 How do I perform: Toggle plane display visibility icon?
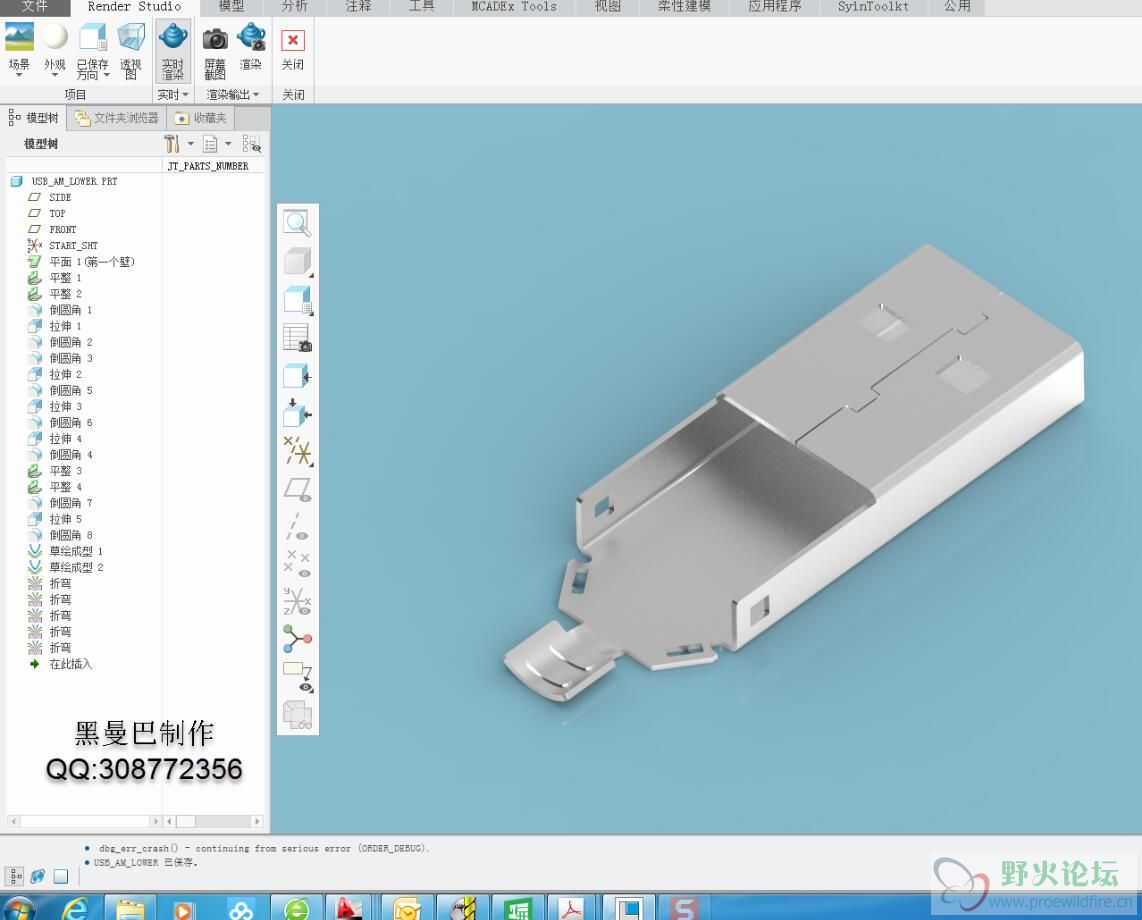(x=297, y=490)
